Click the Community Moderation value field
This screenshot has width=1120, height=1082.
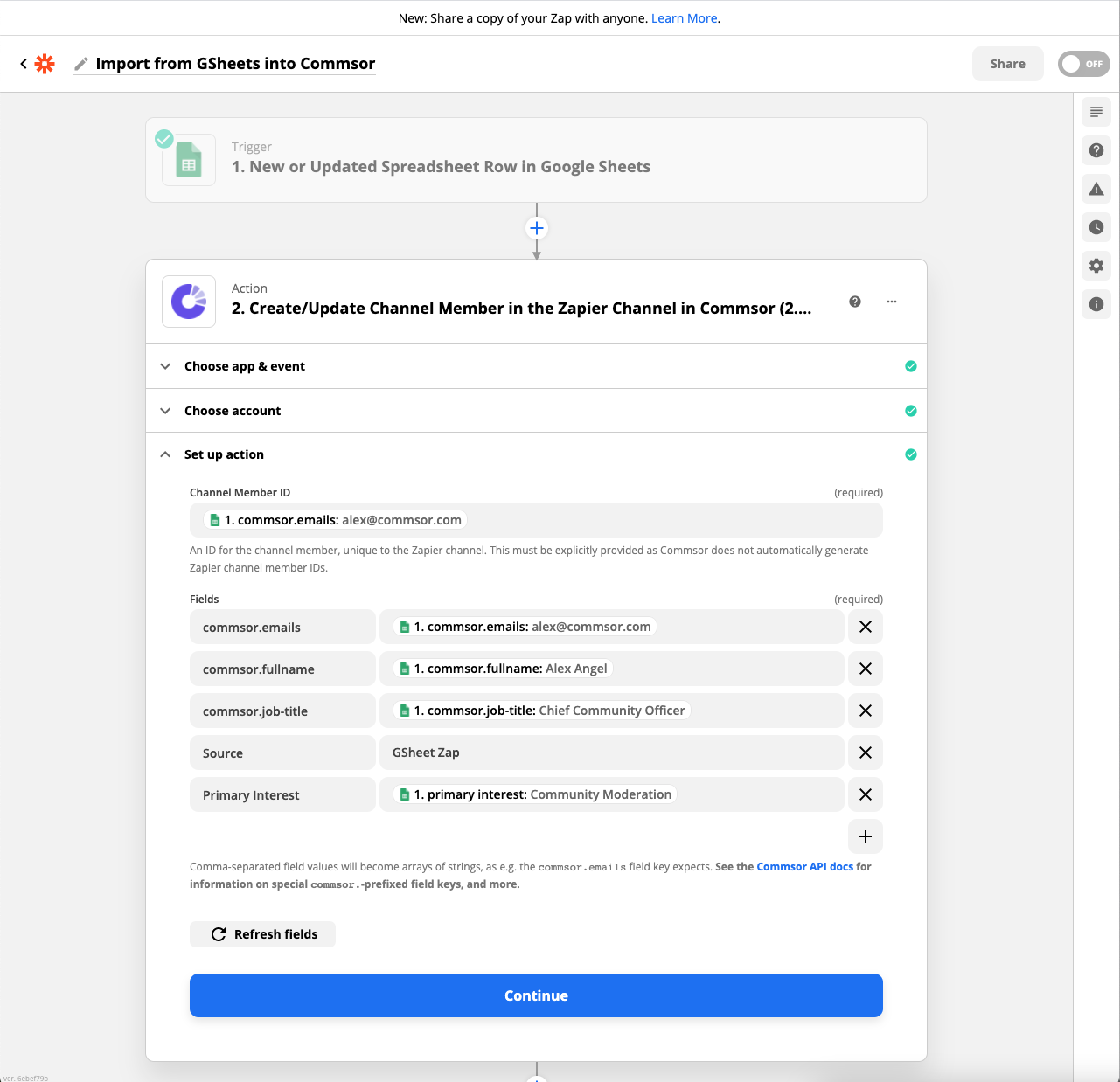[x=612, y=794]
